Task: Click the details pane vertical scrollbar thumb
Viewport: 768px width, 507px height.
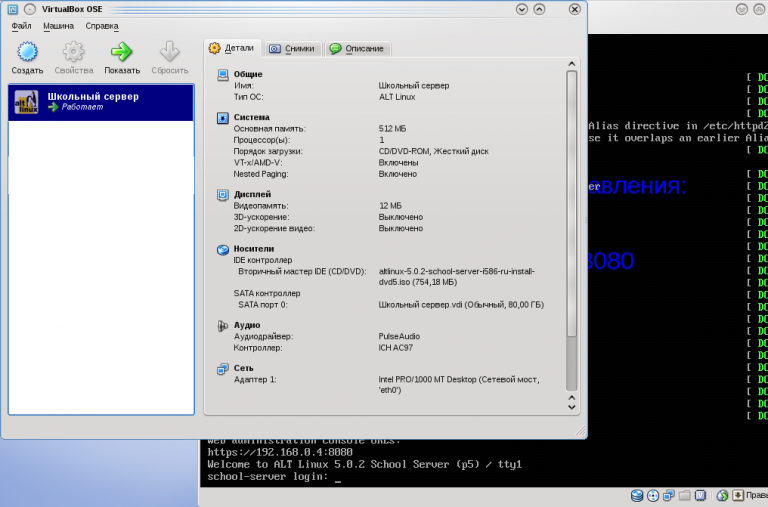Action: pyautogui.click(x=572, y=204)
